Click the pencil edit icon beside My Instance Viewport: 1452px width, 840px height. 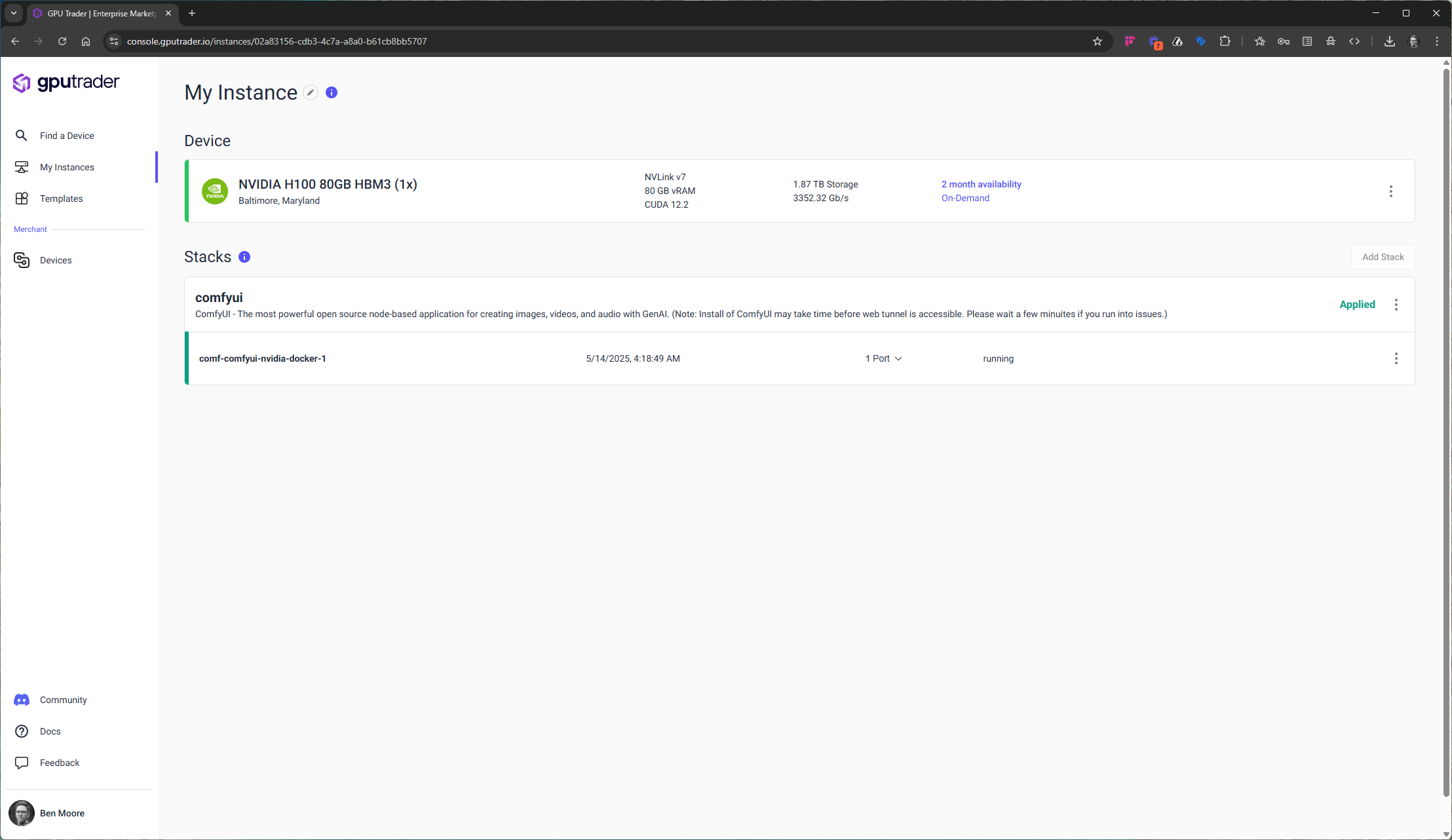[x=311, y=93]
